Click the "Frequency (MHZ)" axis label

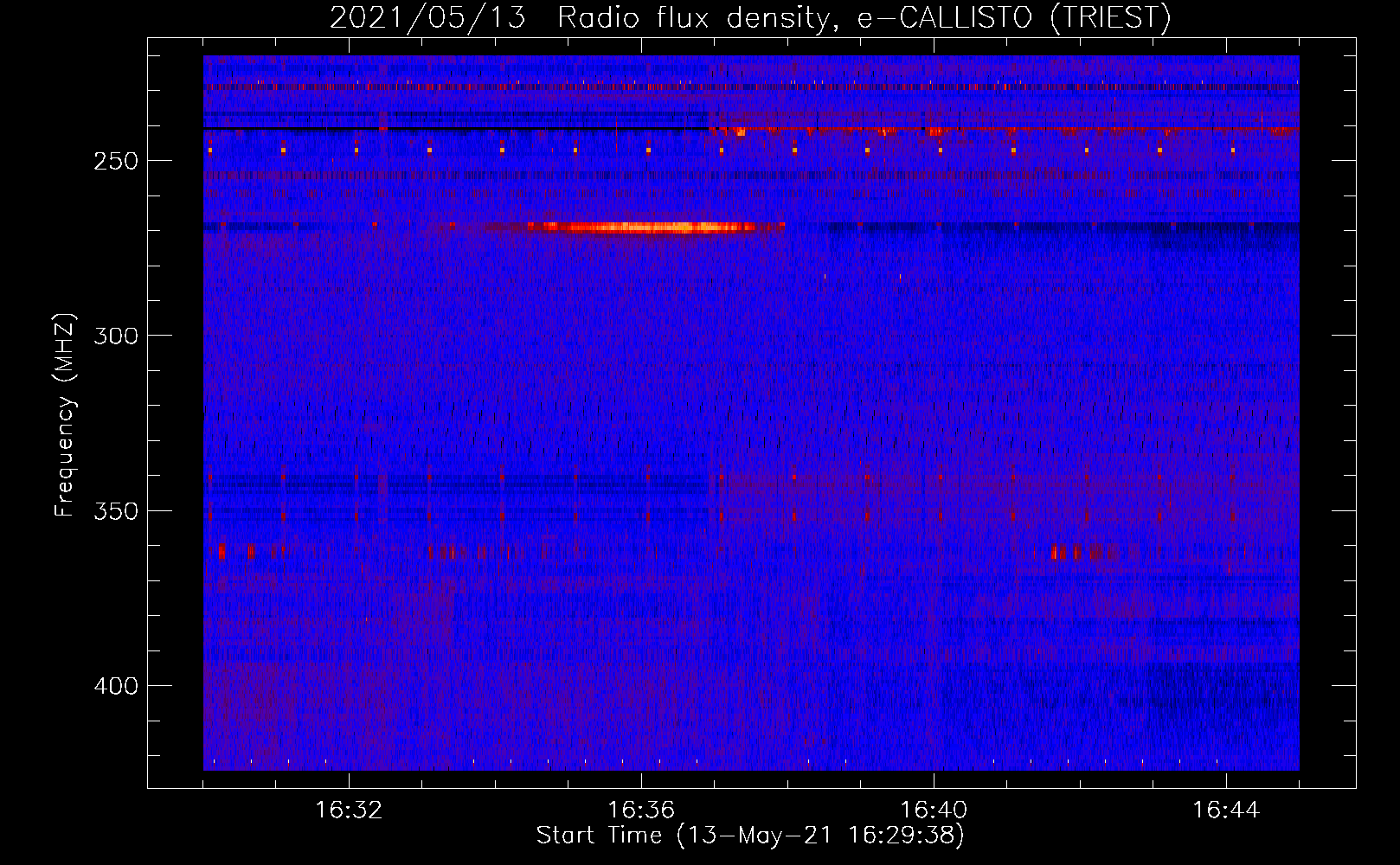[65, 414]
